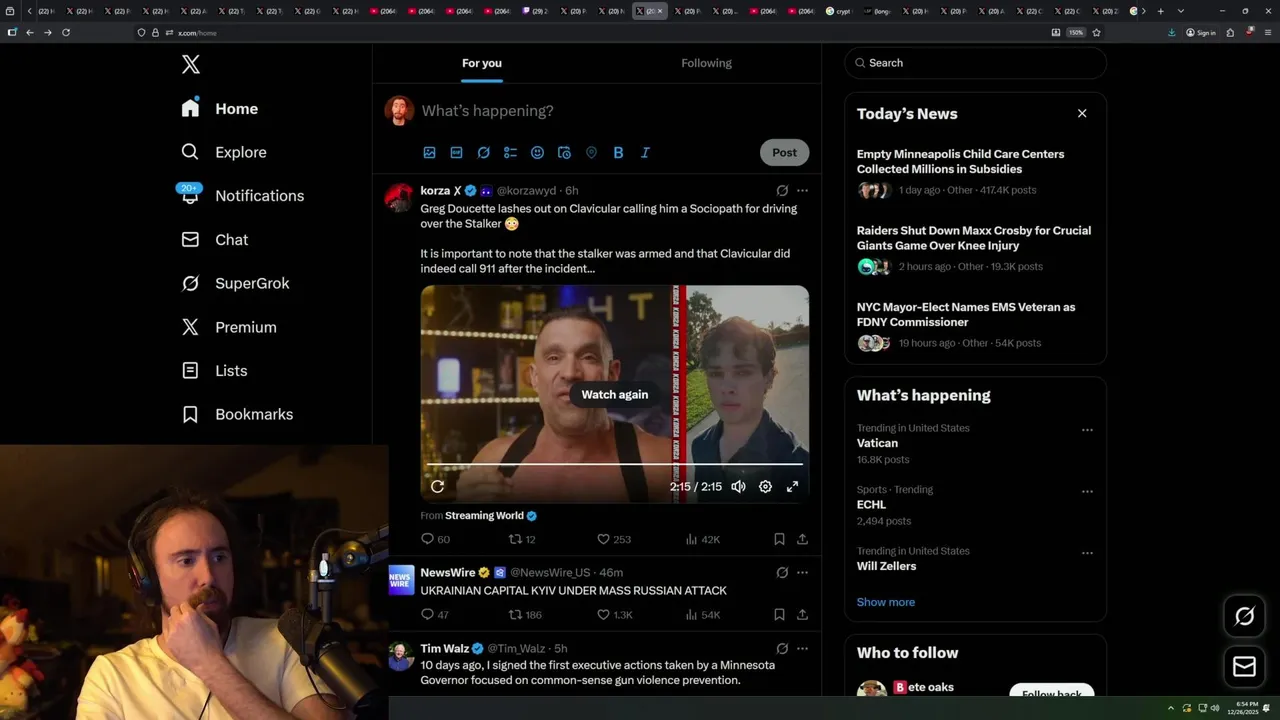Go to Home in sidebar
This screenshot has width=1280, height=720.
(220, 109)
